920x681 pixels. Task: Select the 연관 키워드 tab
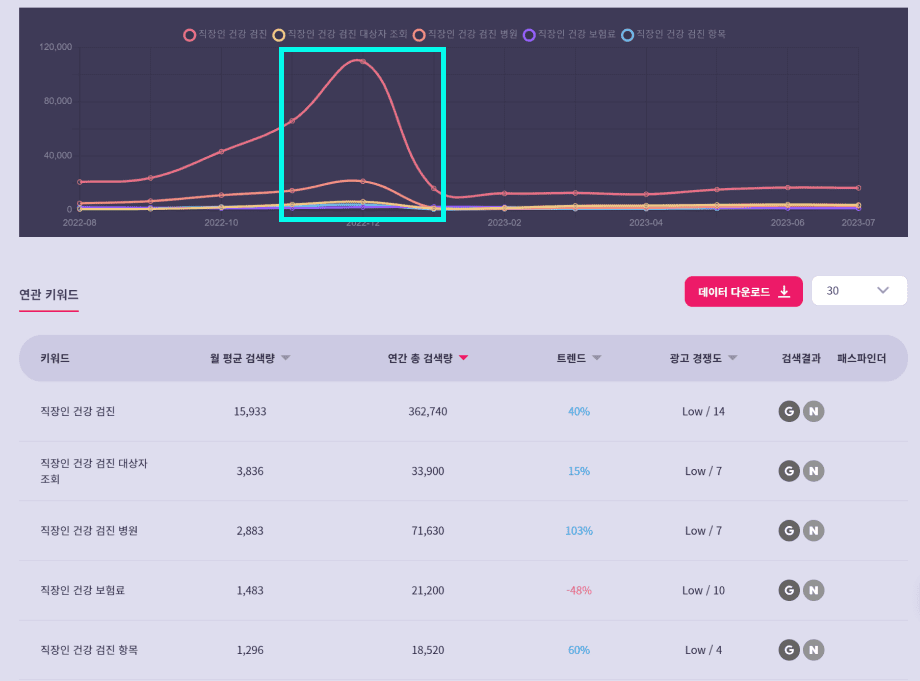pyautogui.click(x=48, y=295)
